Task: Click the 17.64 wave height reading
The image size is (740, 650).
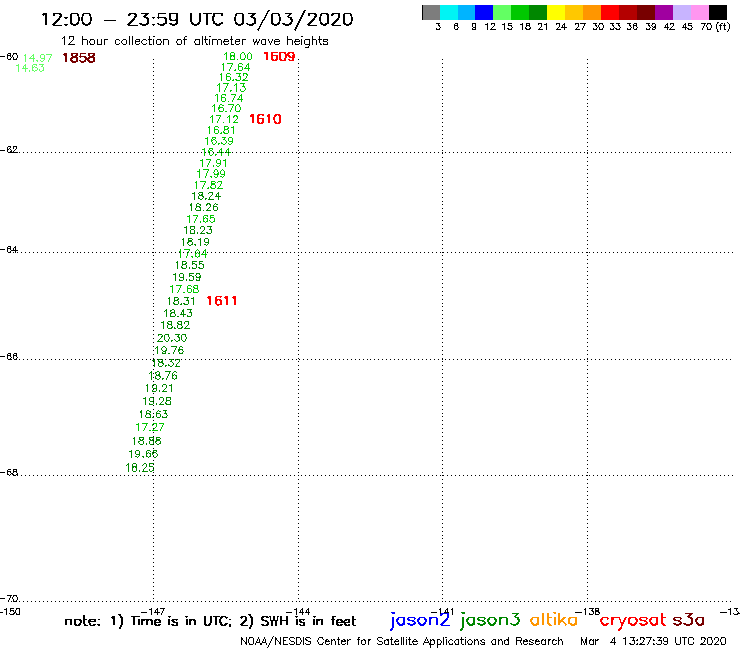Action: tap(235, 67)
